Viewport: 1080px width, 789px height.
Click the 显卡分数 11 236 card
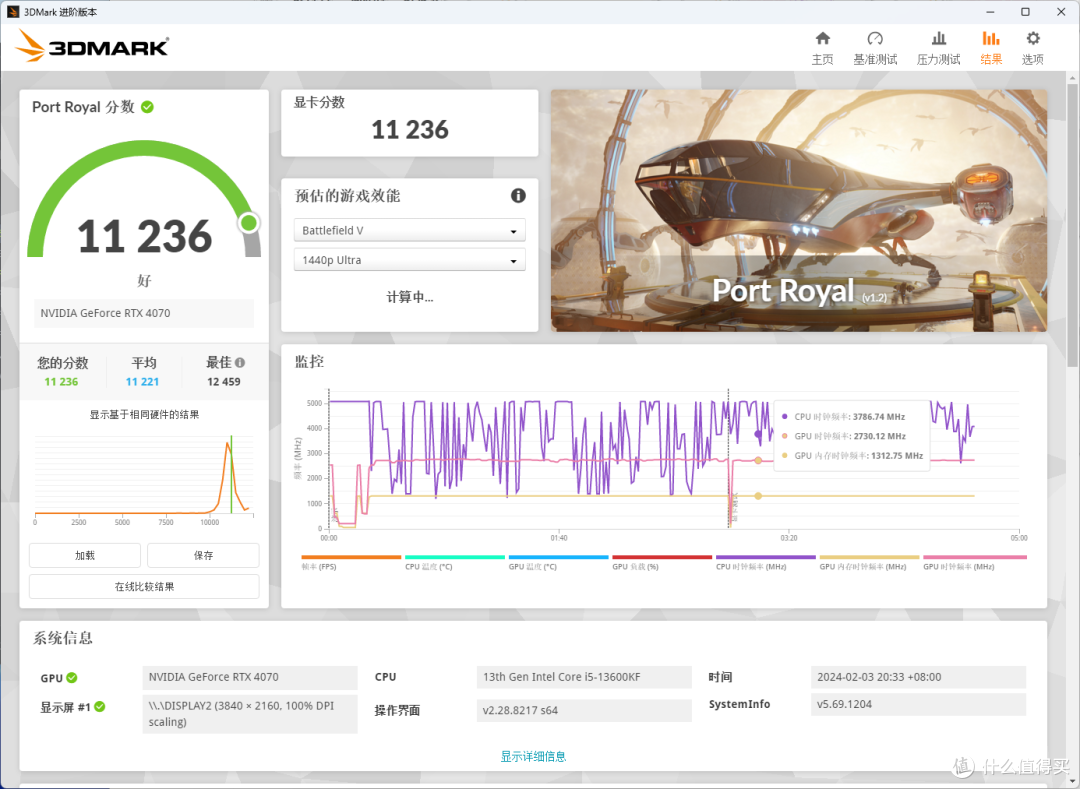[x=409, y=123]
